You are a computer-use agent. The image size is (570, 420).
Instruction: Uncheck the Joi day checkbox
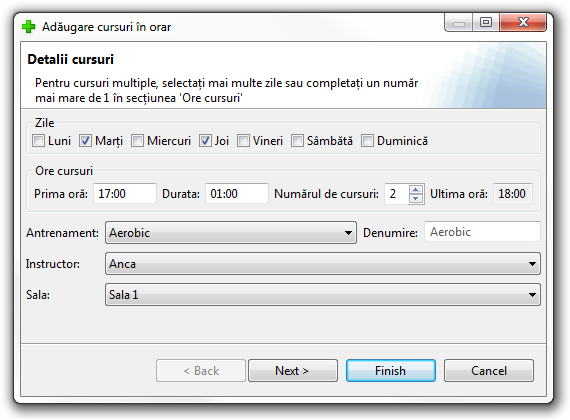[205, 141]
